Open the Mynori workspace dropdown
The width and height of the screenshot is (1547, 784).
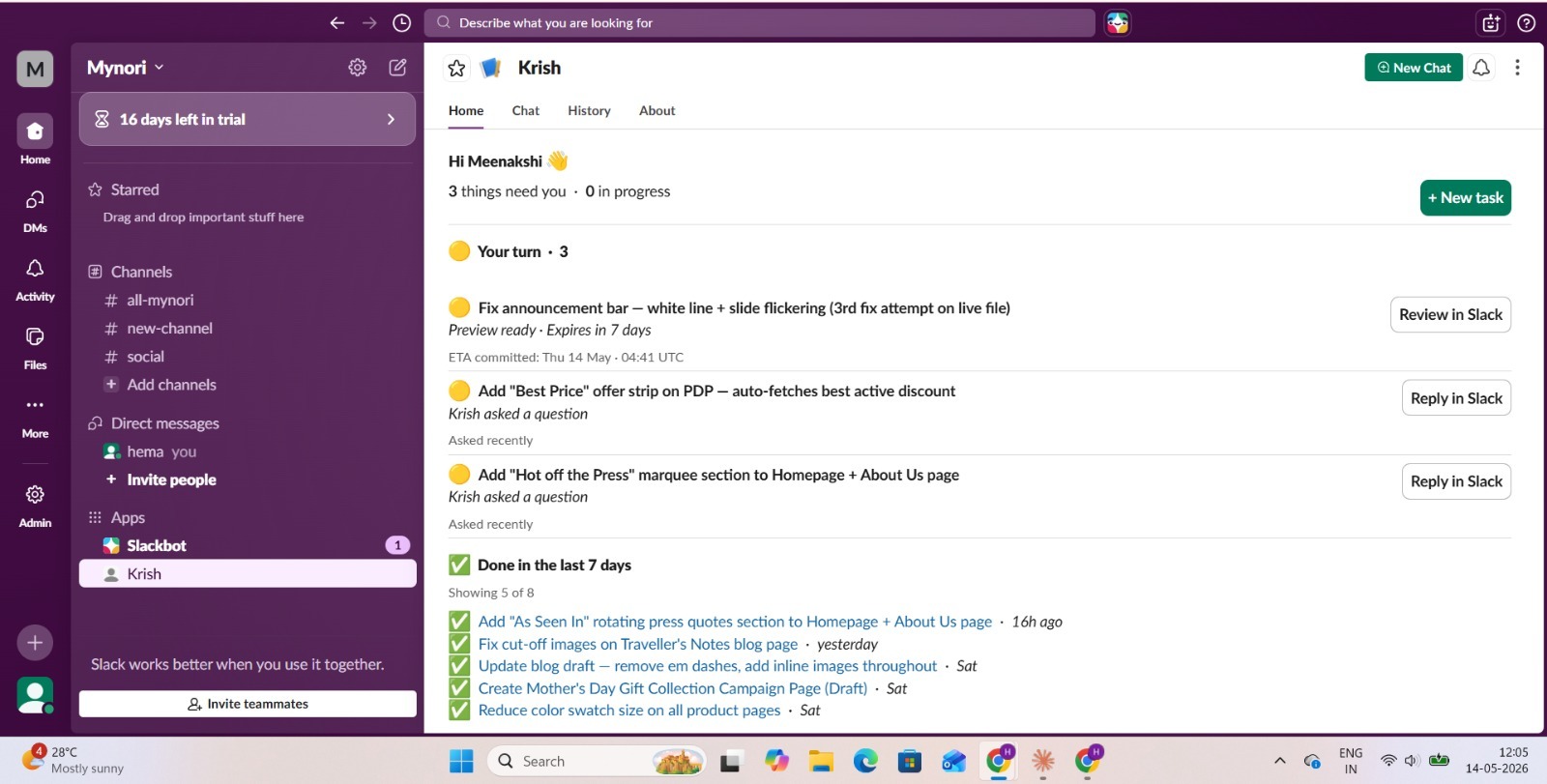[126, 68]
